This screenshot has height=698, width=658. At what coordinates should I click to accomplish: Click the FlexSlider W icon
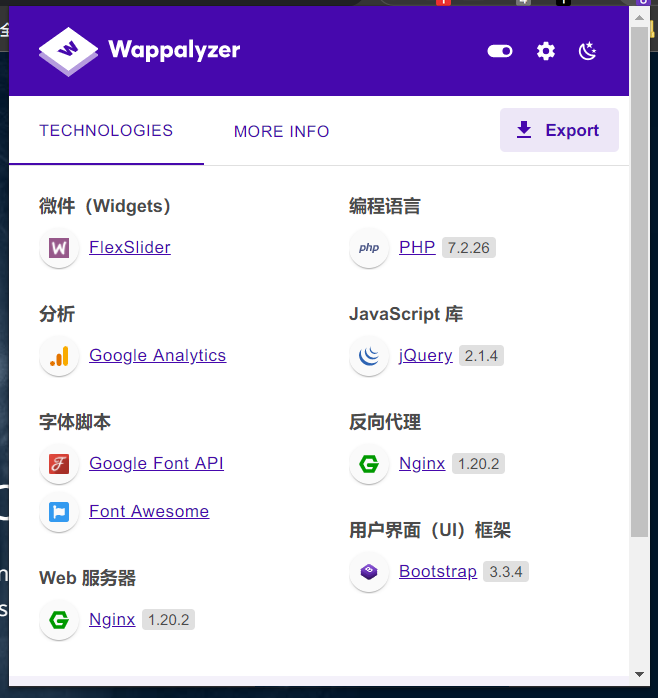tap(59, 248)
